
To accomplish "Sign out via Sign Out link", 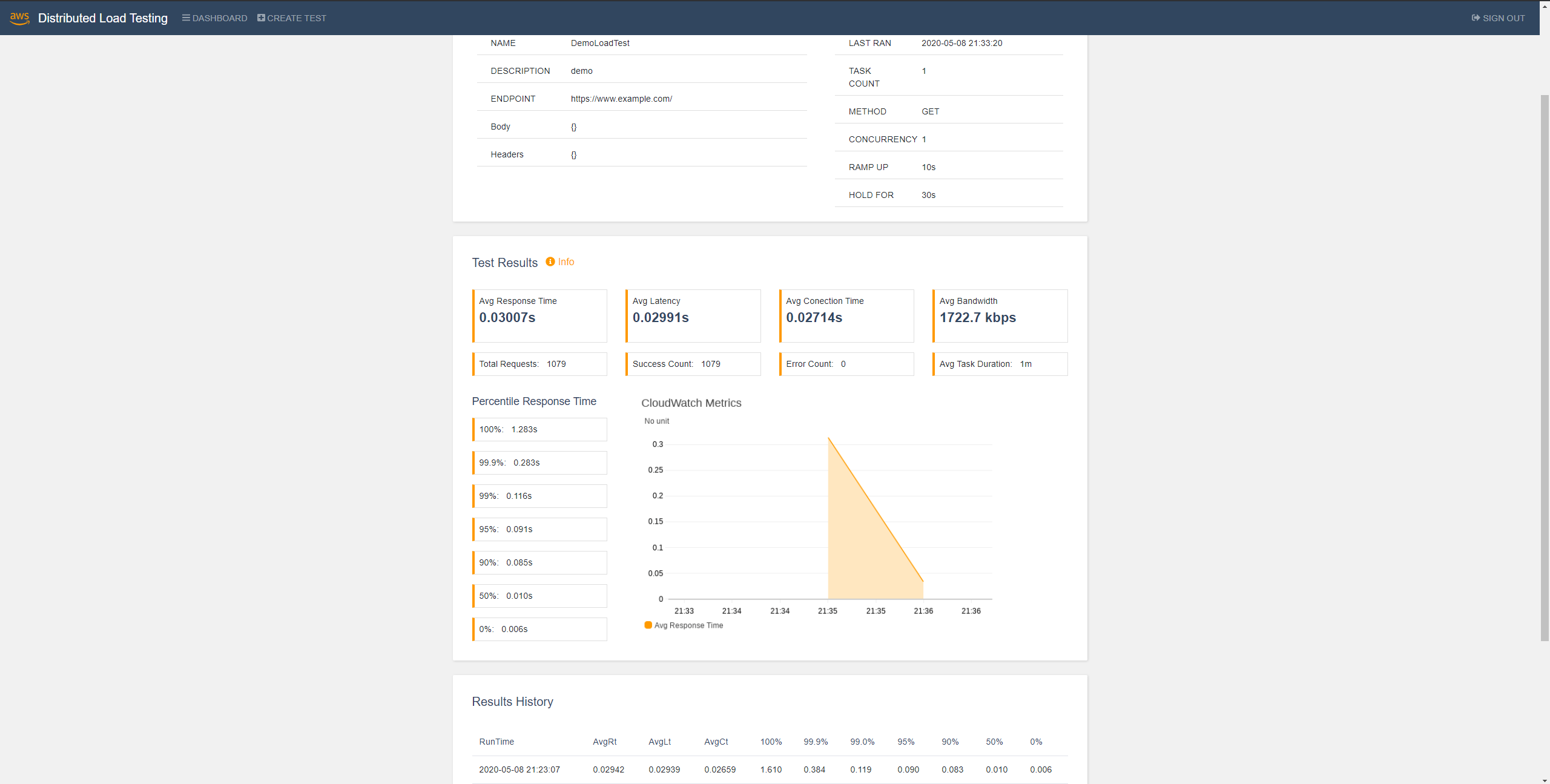I will (x=1499, y=18).
